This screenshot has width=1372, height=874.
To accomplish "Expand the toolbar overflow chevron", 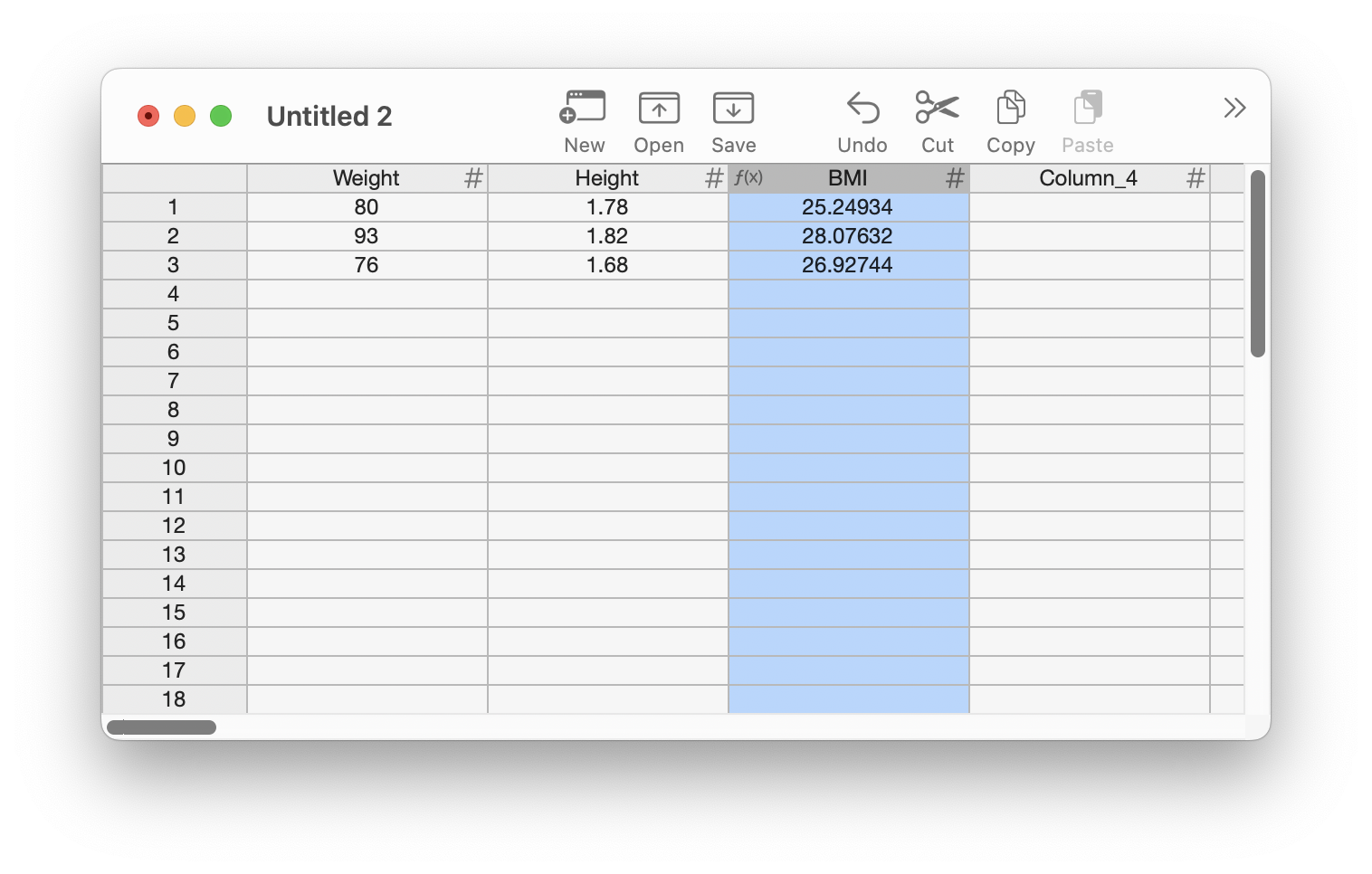I will pos(1234,109).
